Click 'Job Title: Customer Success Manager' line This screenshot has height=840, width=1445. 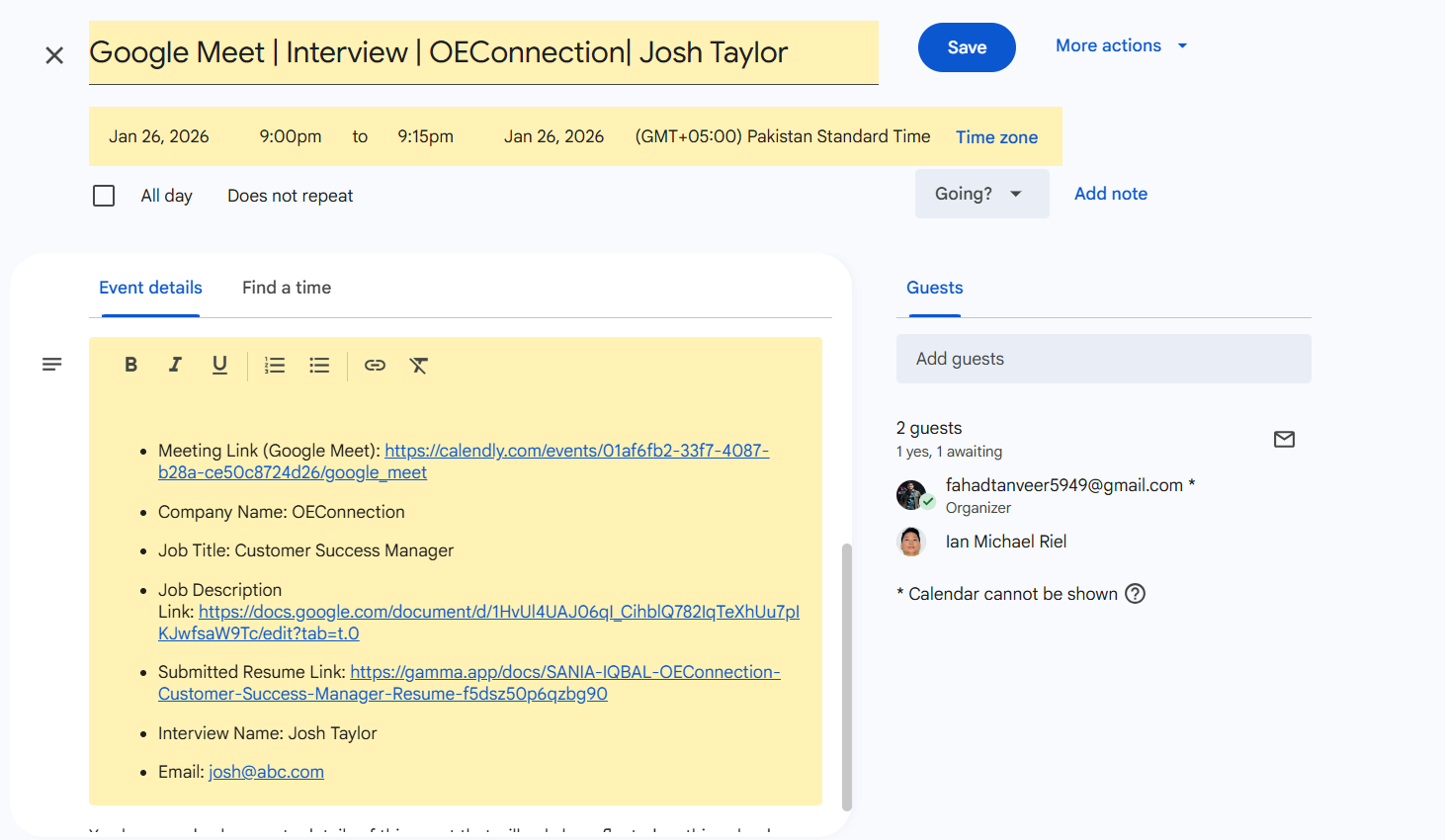coord(306,550)
